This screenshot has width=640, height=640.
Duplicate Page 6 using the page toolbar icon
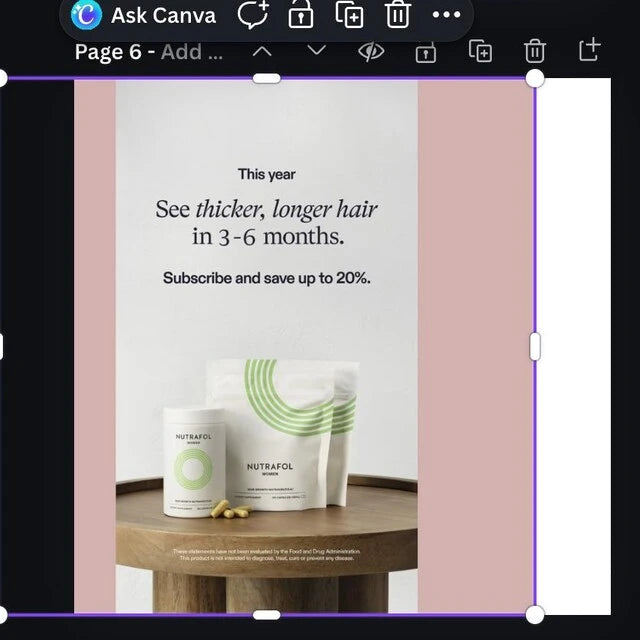[x=480, y=51]
